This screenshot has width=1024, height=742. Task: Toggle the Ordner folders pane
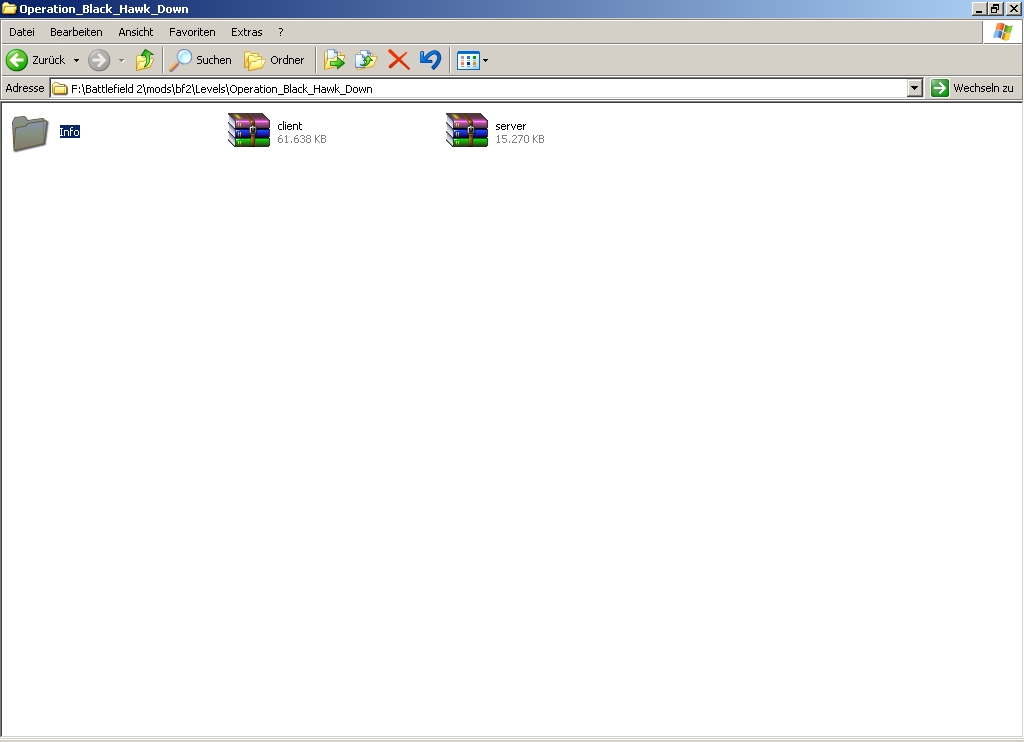[275, 60]
